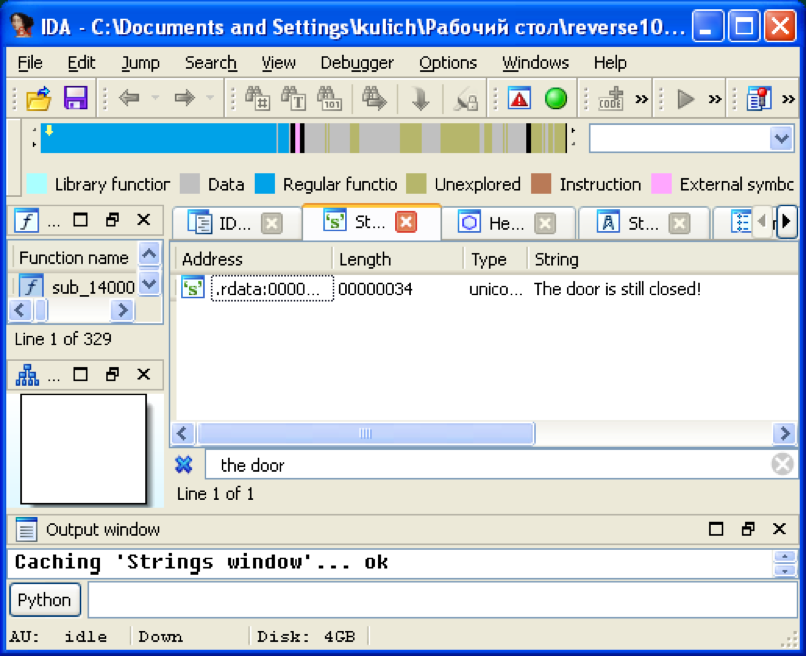Image resolution: width=806 pixels, height=656 pixels.
Task: Click the green circle status icon
Action: [x=556, y=98]
